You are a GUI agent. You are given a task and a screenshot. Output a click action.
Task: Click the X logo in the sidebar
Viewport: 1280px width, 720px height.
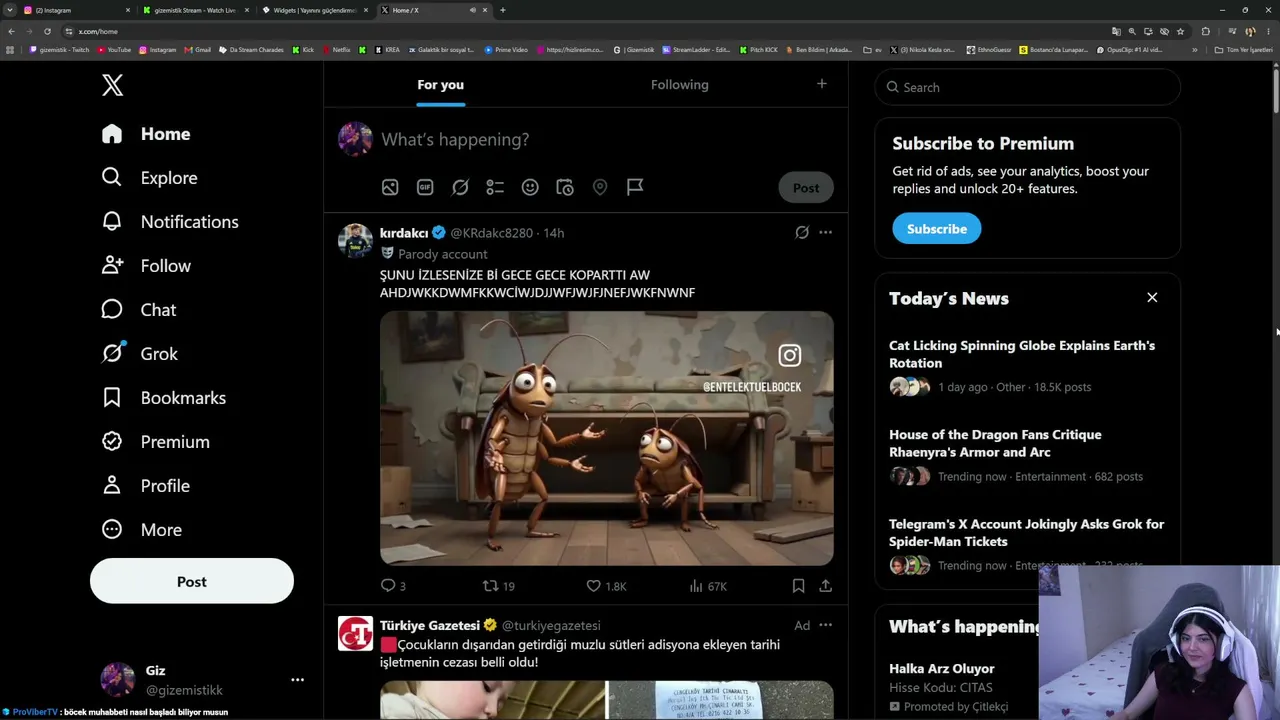tap(112, 85)
